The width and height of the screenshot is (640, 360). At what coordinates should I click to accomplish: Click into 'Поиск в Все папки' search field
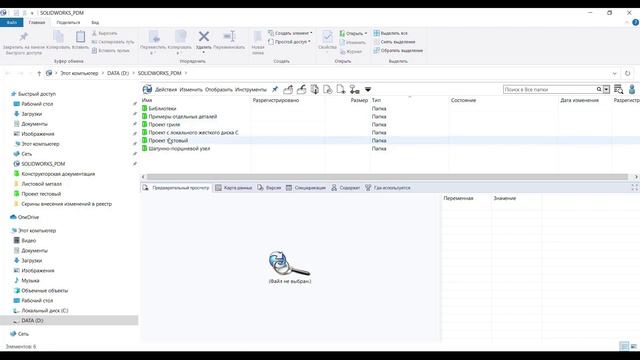(x=549, y=89)
